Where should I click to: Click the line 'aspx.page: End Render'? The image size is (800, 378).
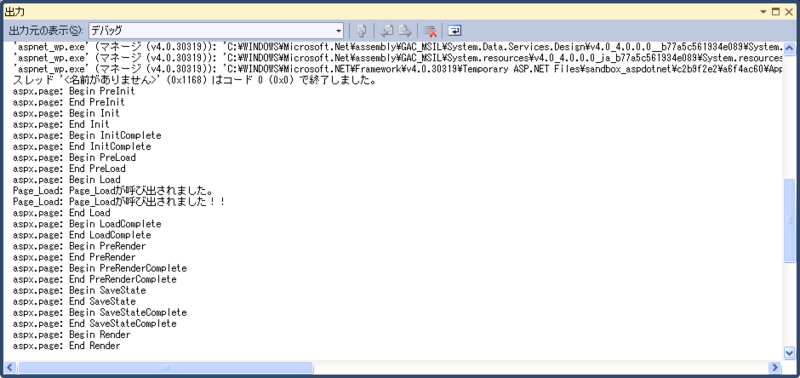pos(66,346)
